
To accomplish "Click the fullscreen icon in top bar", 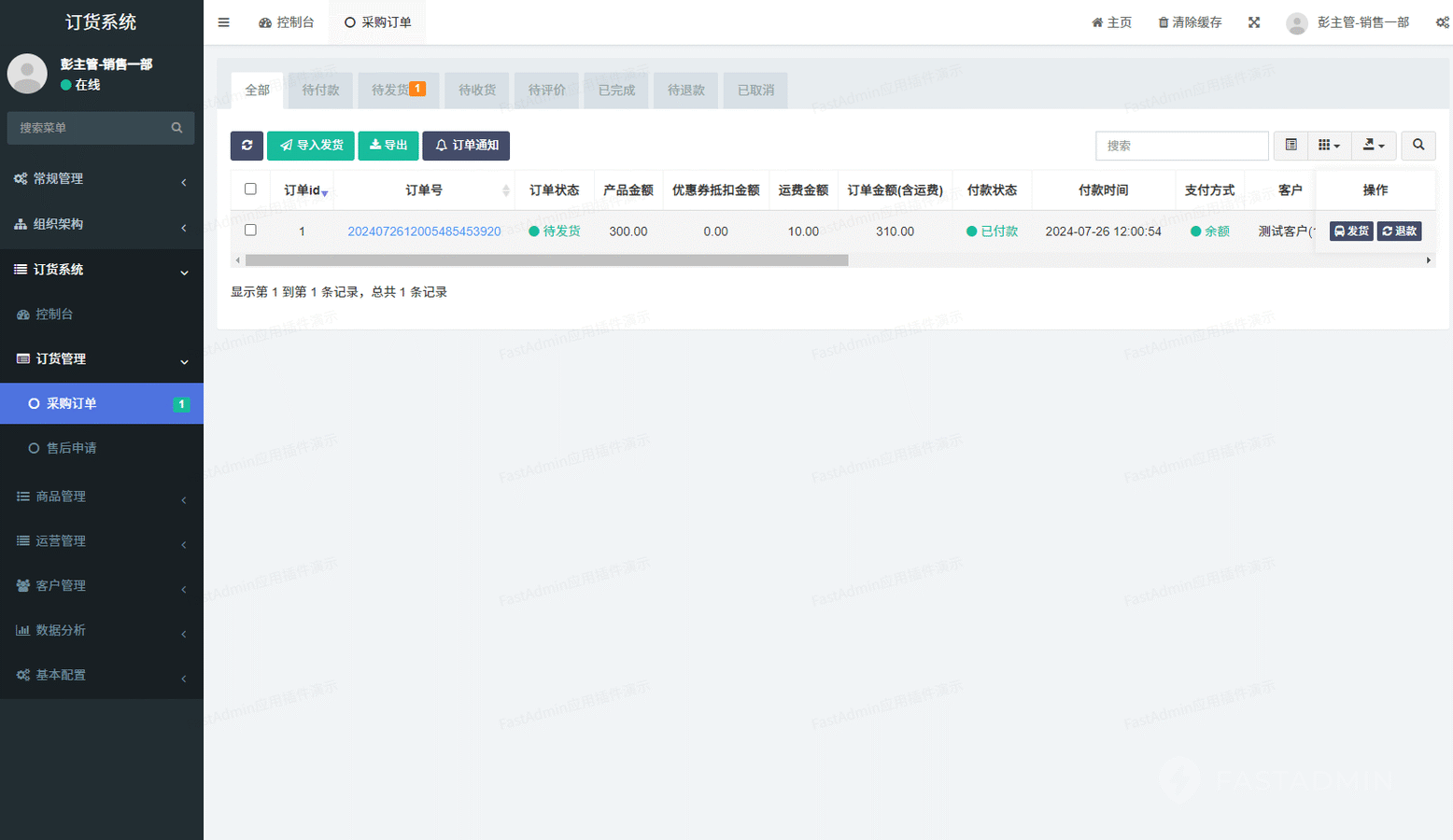I will tap(1254, 22).
